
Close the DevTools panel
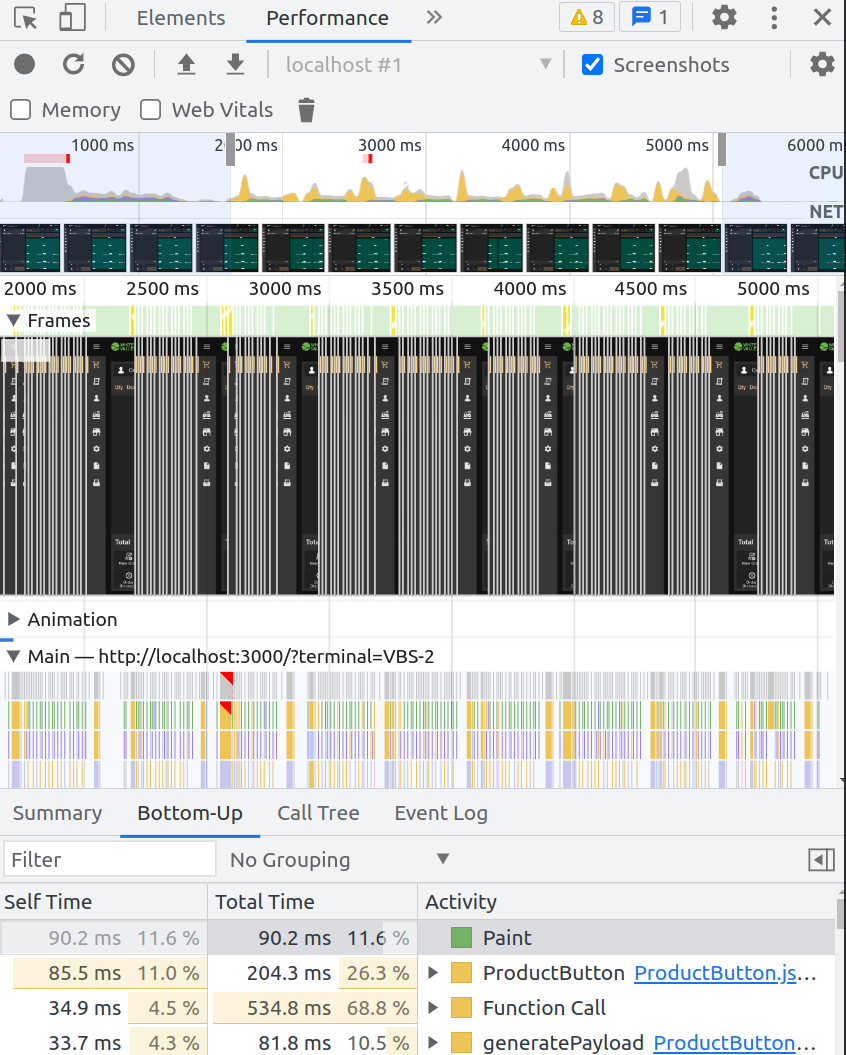click(822, 17)
